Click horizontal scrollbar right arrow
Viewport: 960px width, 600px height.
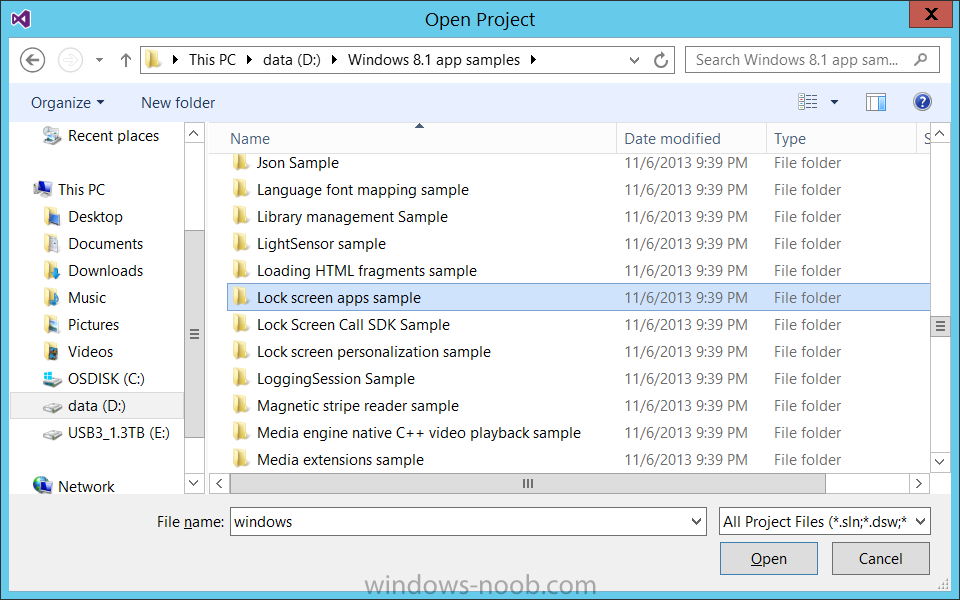click(918, 484)
